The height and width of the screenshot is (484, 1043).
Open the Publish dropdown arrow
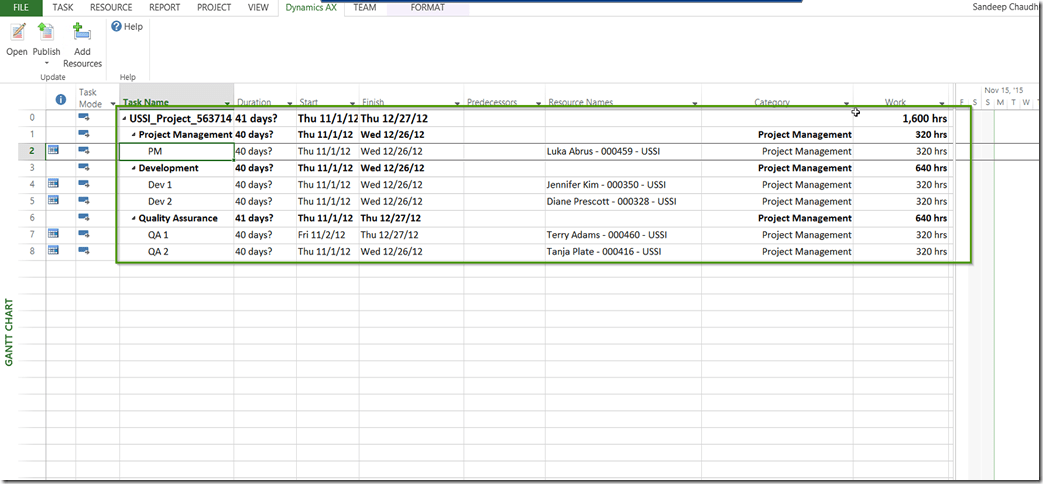tap(46, 63)
